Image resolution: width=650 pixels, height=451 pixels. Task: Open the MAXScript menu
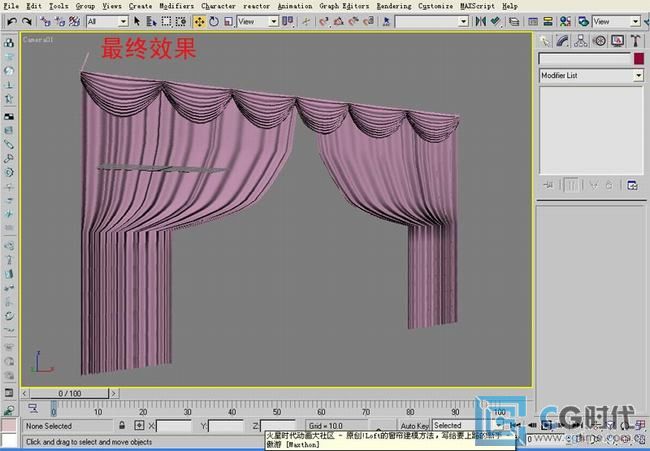[x=477, y=6]
